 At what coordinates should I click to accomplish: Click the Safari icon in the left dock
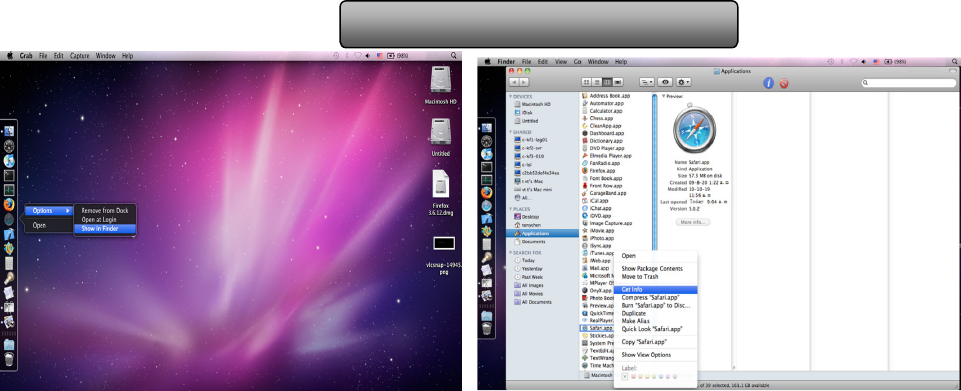click(9, 219)
